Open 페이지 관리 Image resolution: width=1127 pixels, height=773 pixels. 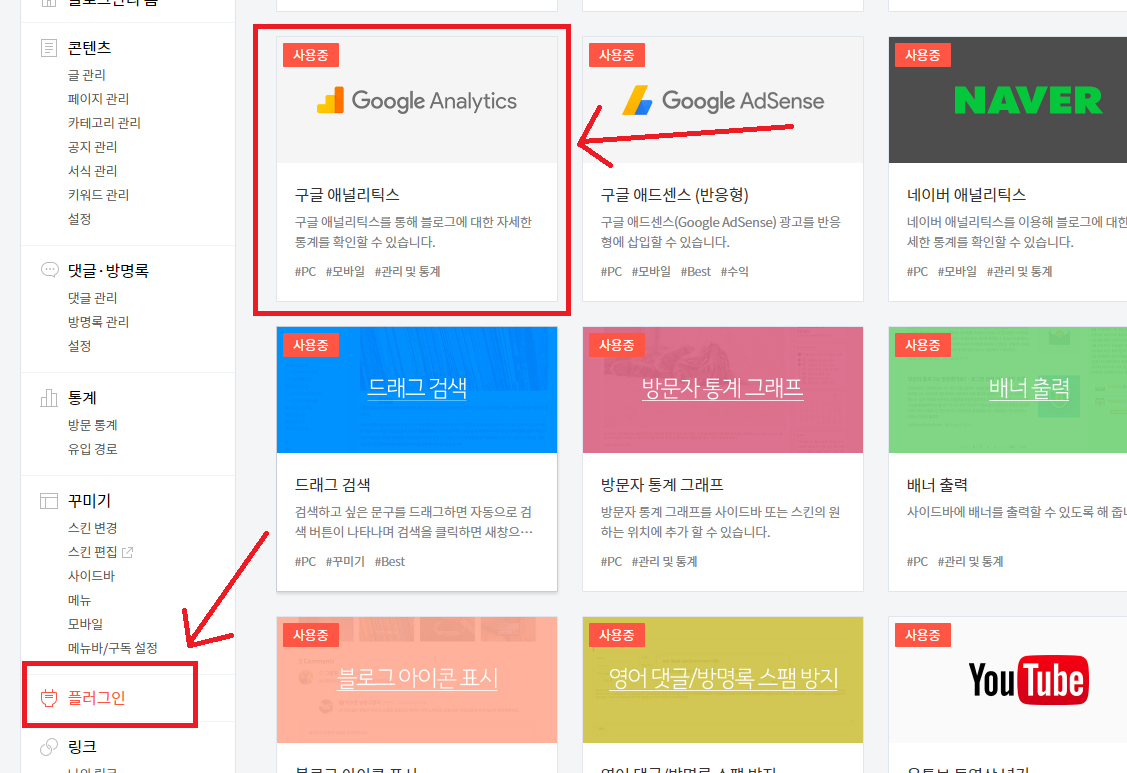pos(98,99)
